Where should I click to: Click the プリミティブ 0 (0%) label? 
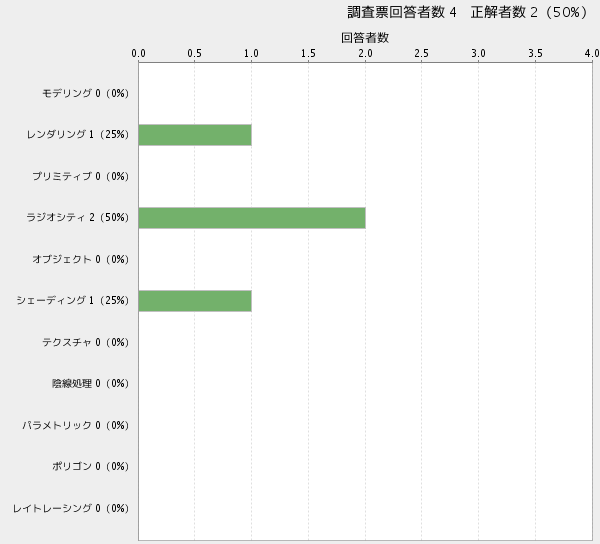tap(80, 177)
